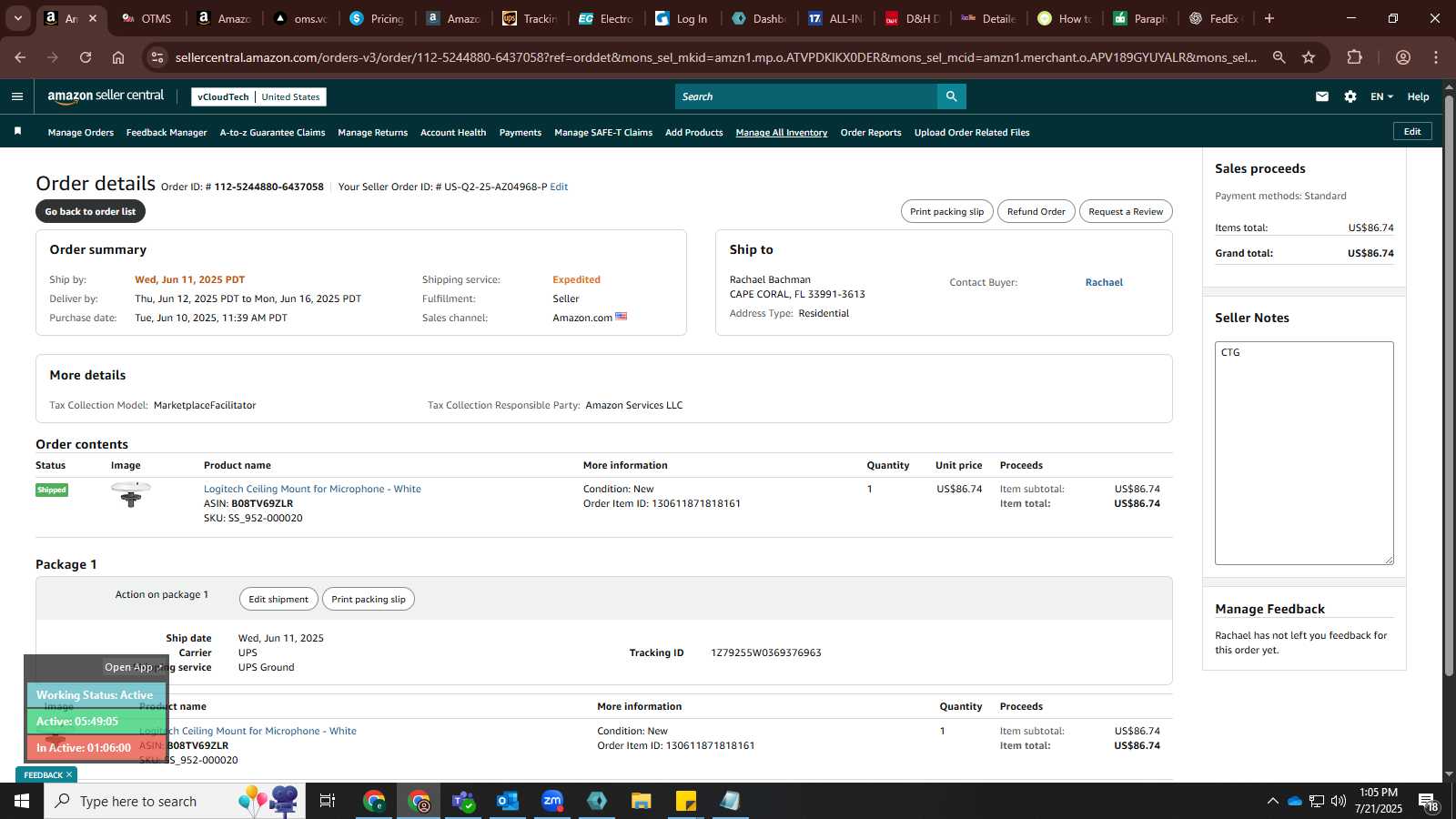Open Sticky Notes from taskbar

point(686,801)
